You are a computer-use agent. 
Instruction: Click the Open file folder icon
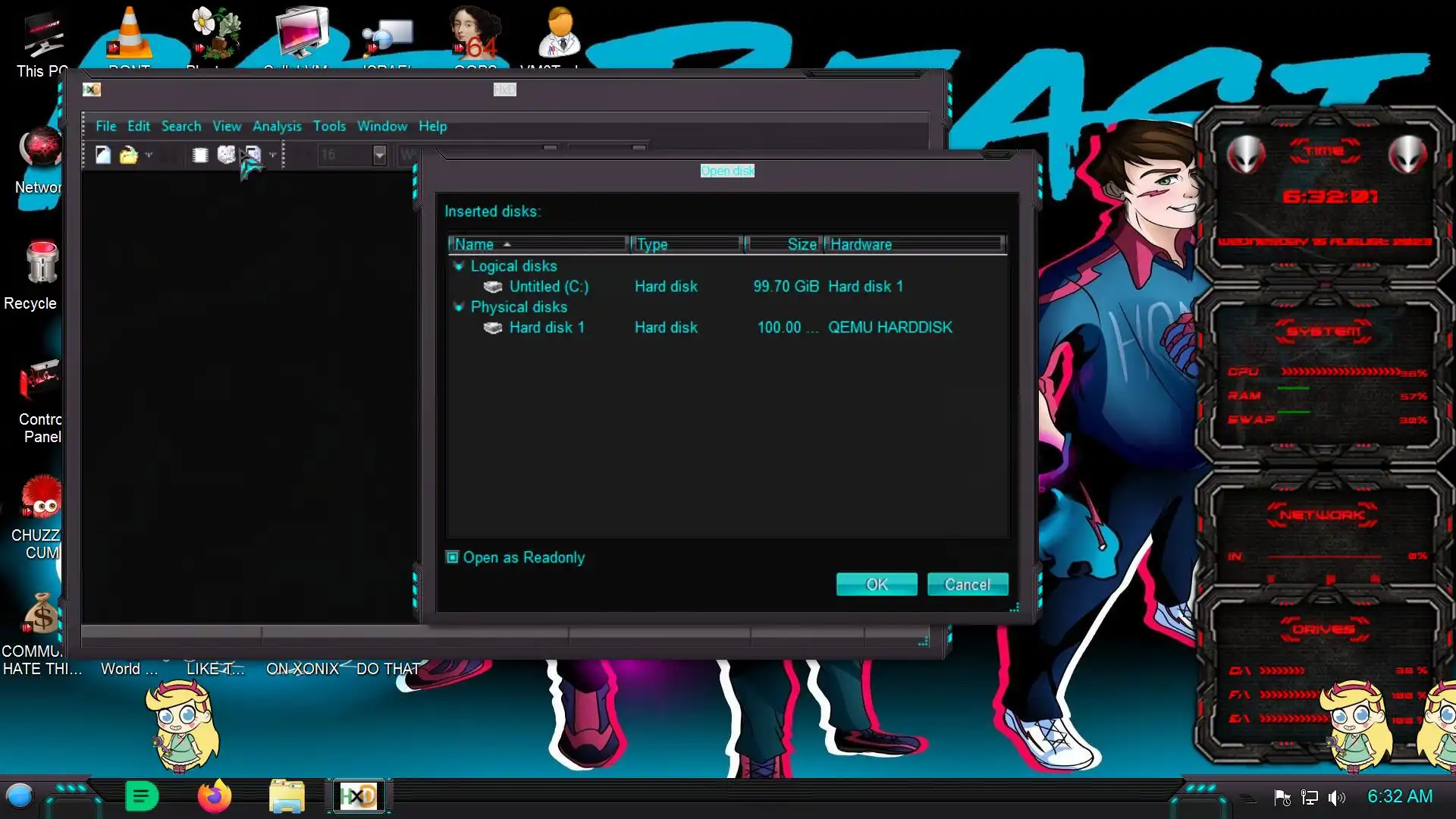(x=128, y=155)
